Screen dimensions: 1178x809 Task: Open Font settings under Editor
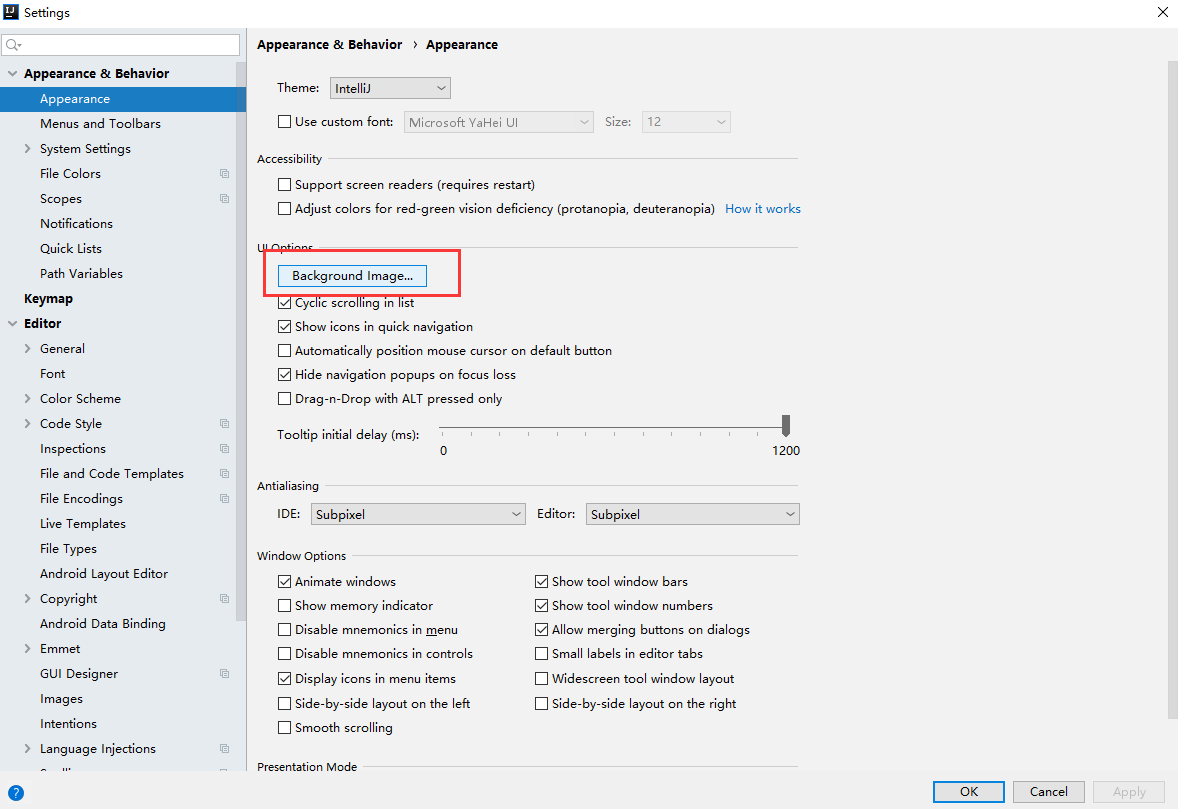click(53, 373)
